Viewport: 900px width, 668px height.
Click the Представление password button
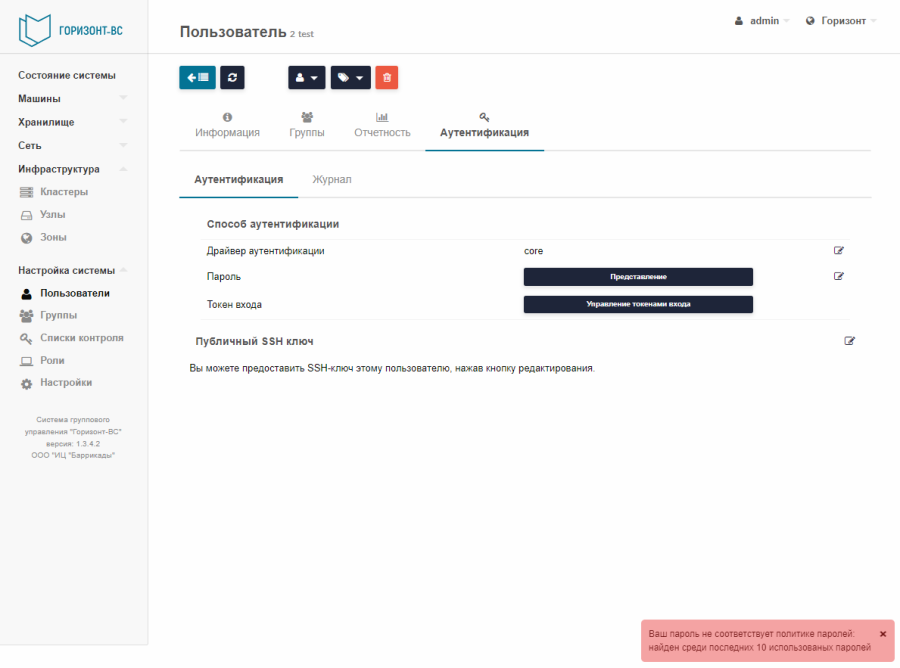pos(638,277)
